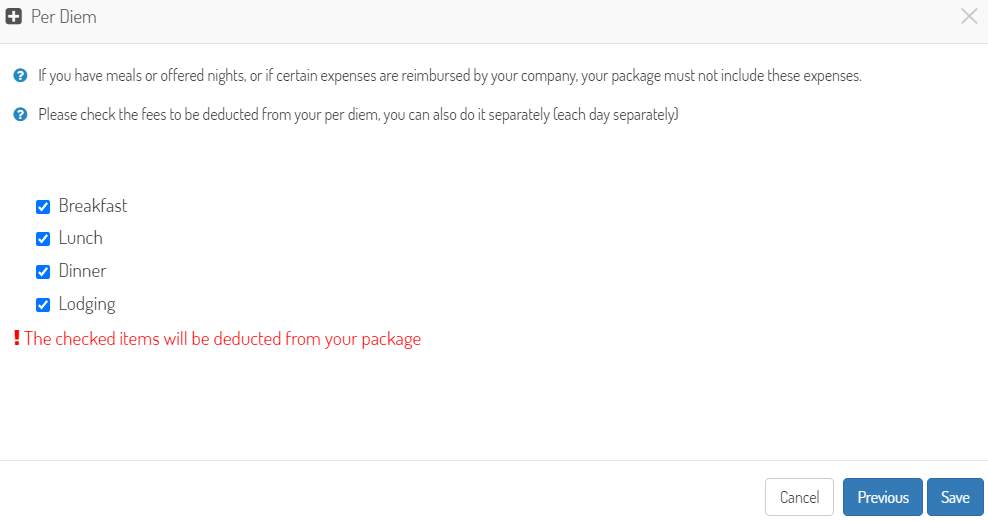Viewport: 988px width, 521px height.
Task: Toggle the Lodging checkbox
Action: tap(43, 305)
